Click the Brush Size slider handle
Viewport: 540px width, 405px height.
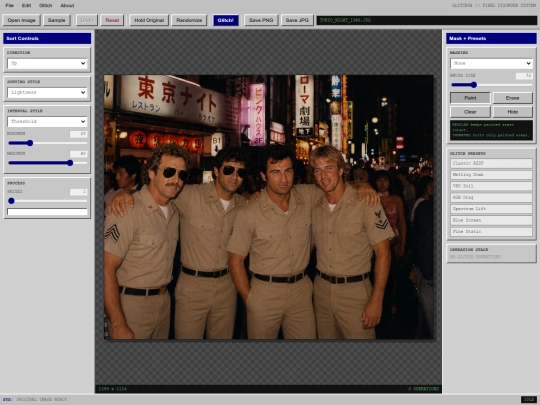click(474, 85)
